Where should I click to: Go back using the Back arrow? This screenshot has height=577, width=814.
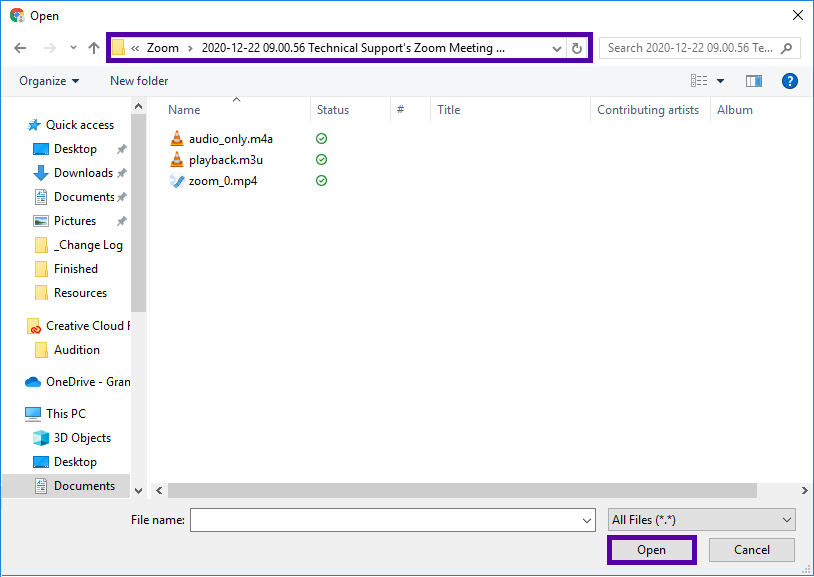(20, 48)
